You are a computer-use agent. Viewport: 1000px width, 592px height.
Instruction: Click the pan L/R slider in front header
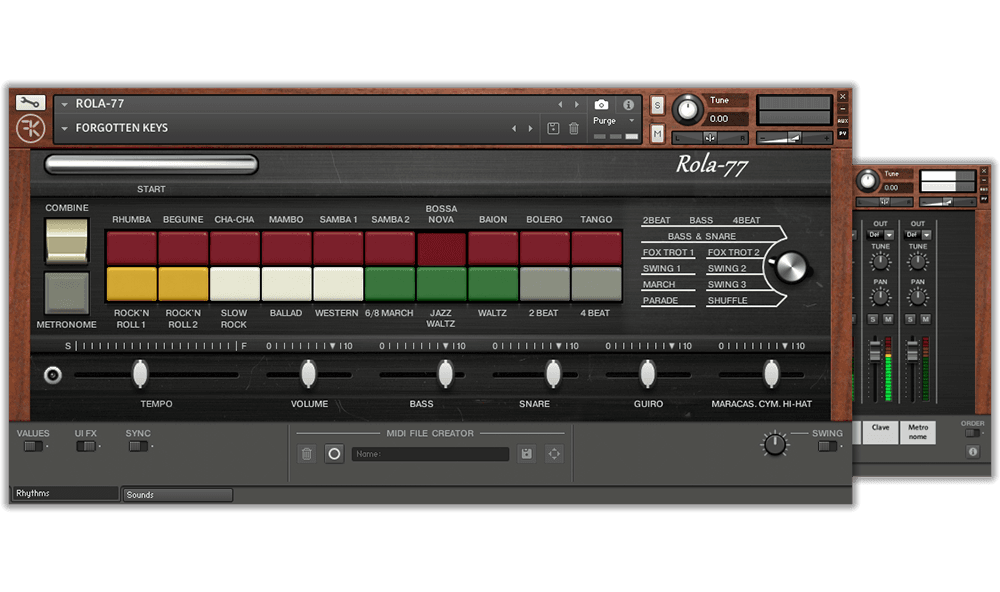(x=709, y=138)
